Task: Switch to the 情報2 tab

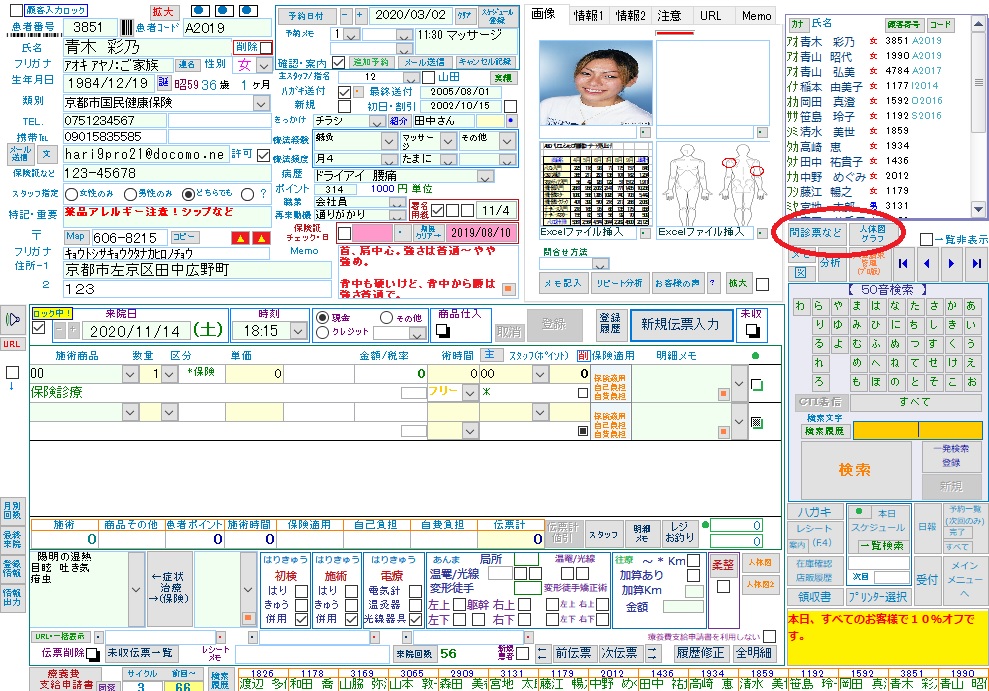Action: 631,16
